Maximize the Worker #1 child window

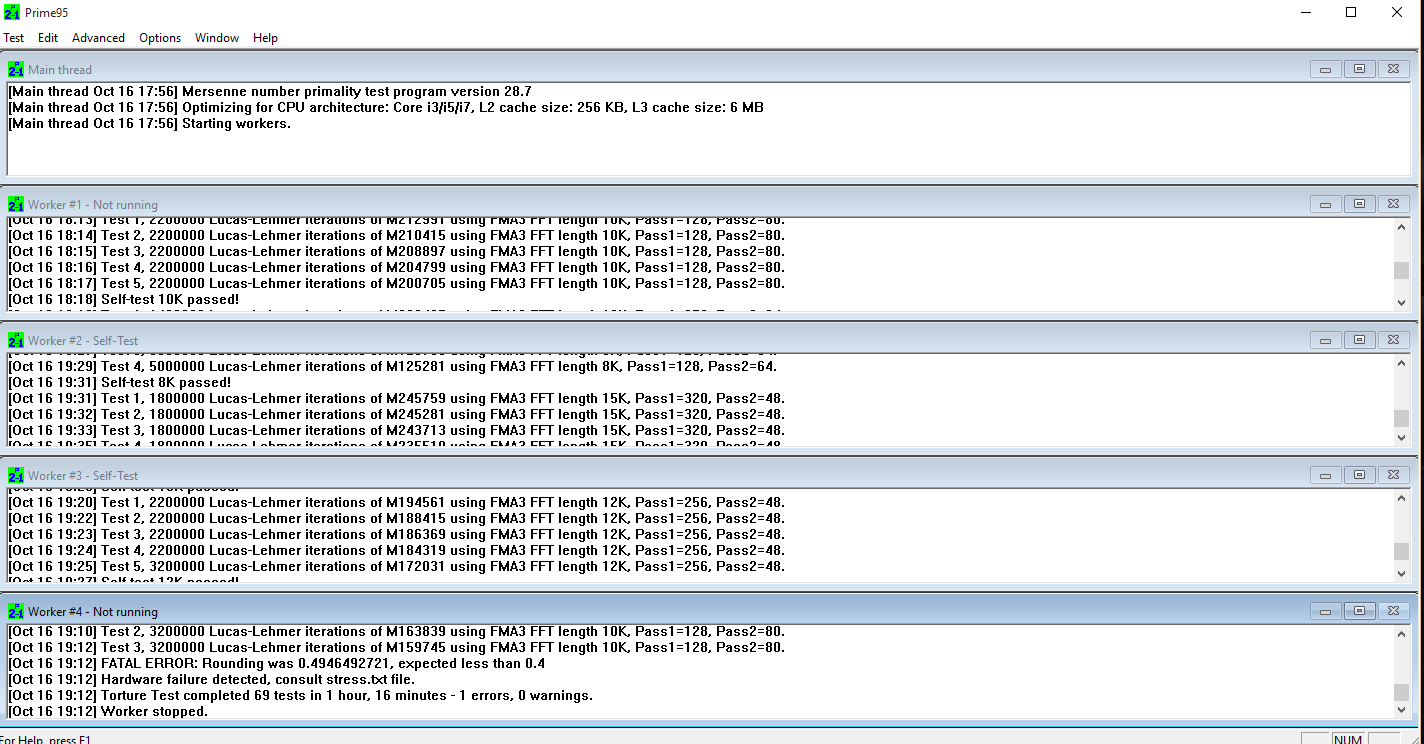(x=1359, y=204)
